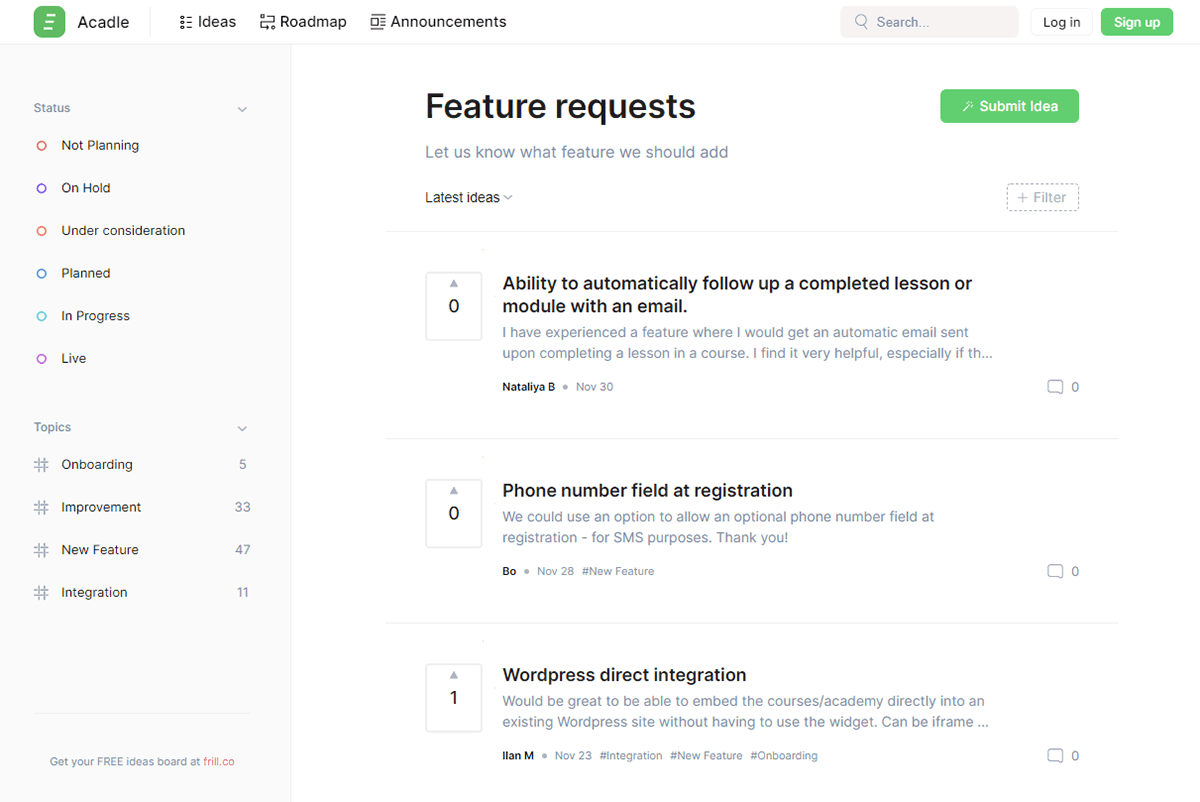This screenshot has height=802, width=1200.
Task: Open the Latest ideas sort dropdown
Action: click(469, 198)
